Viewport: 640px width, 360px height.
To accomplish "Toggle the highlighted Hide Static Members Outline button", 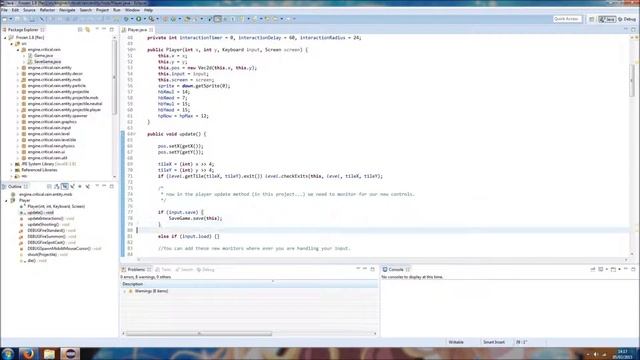I will [x=64, y=187].
